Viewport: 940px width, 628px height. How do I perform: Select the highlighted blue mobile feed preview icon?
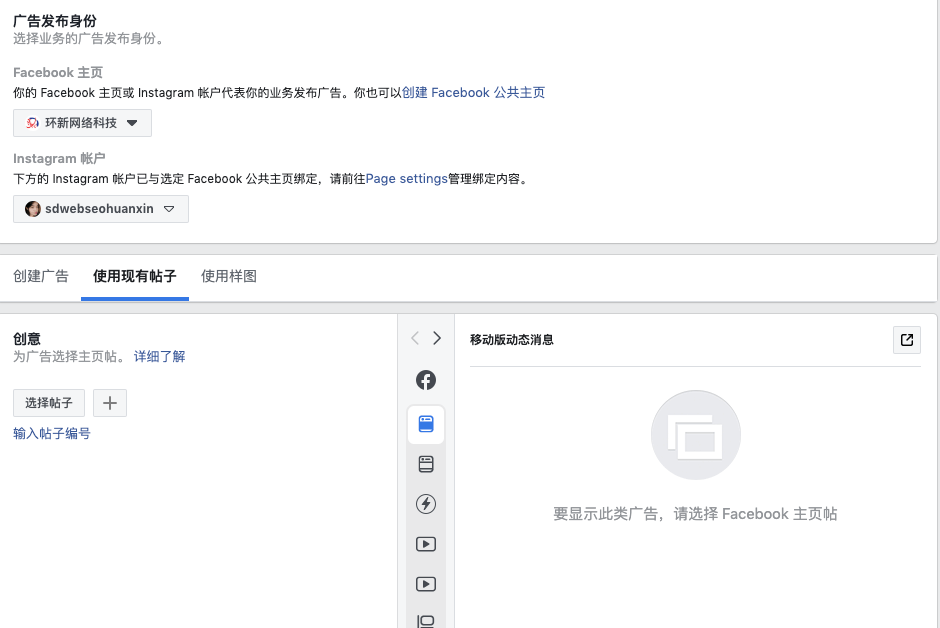[426, 424]
